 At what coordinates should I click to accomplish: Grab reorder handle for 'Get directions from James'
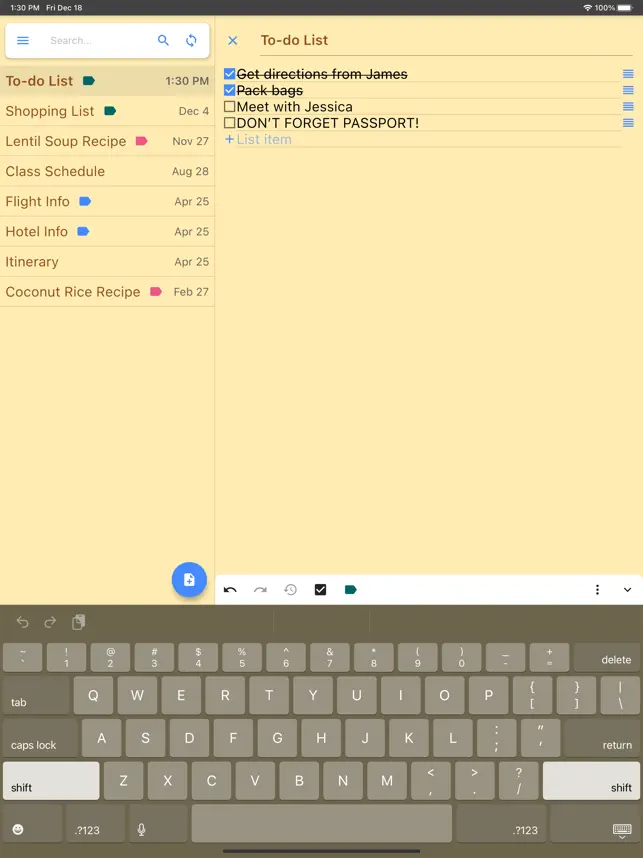[628, 74]
